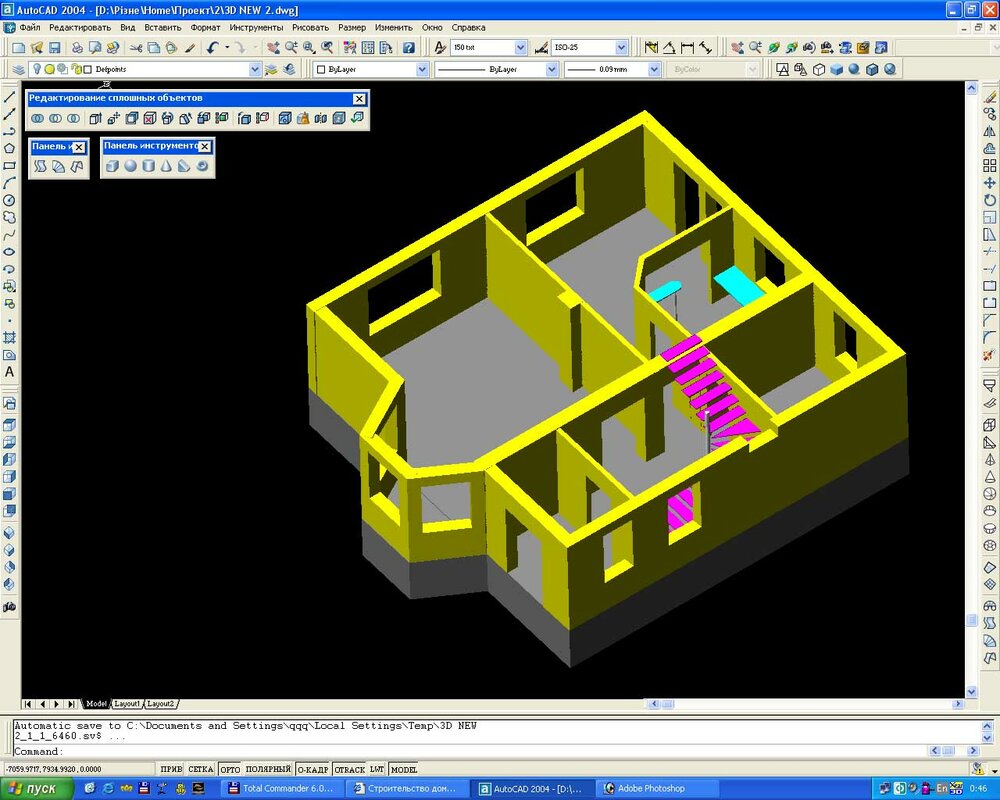This screenshot has width=1000, height=800.
Task: Click the пуск Start button
Action: pyautogui.click(x=37, y=789)
